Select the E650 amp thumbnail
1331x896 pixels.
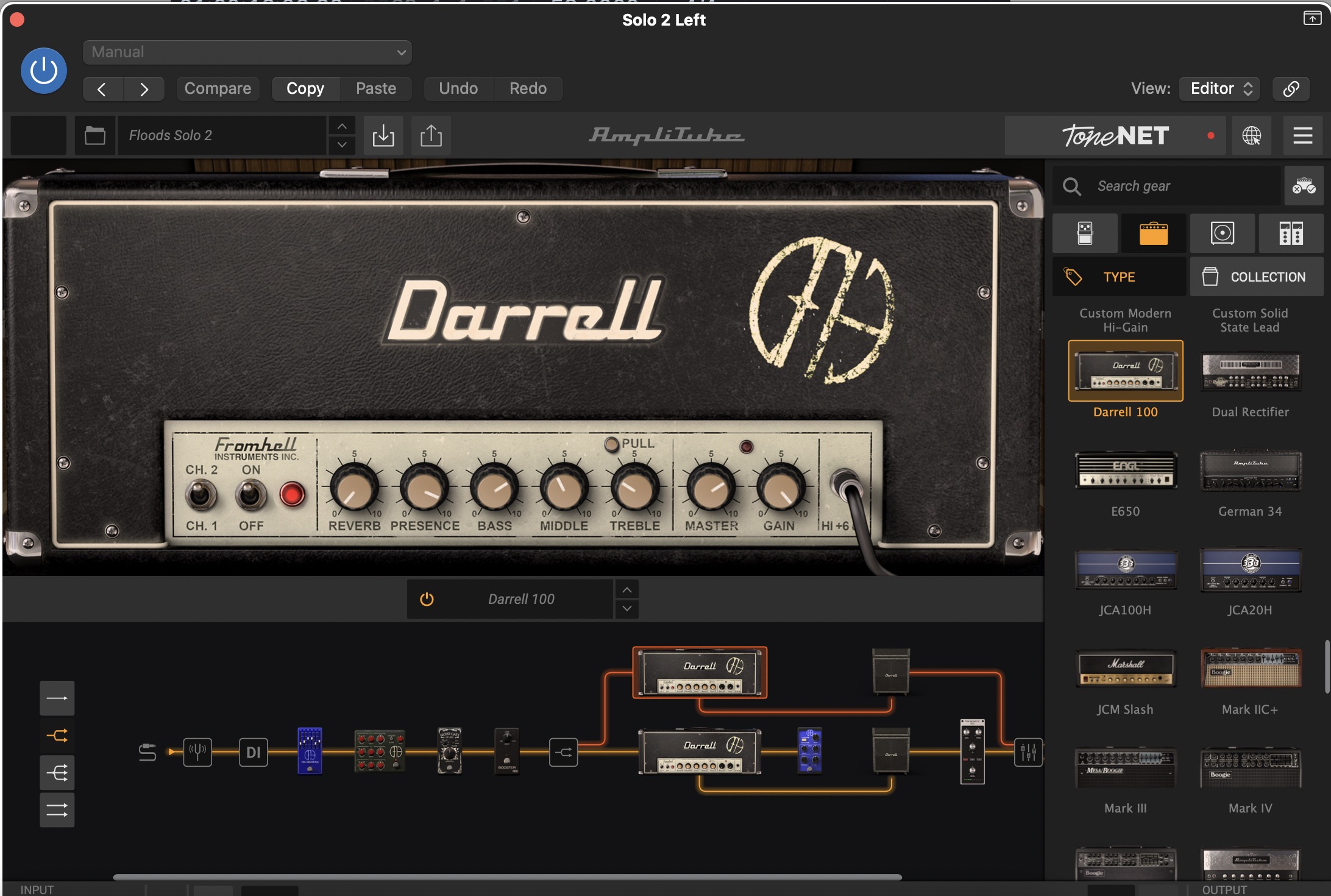[x=1126, y=470]
